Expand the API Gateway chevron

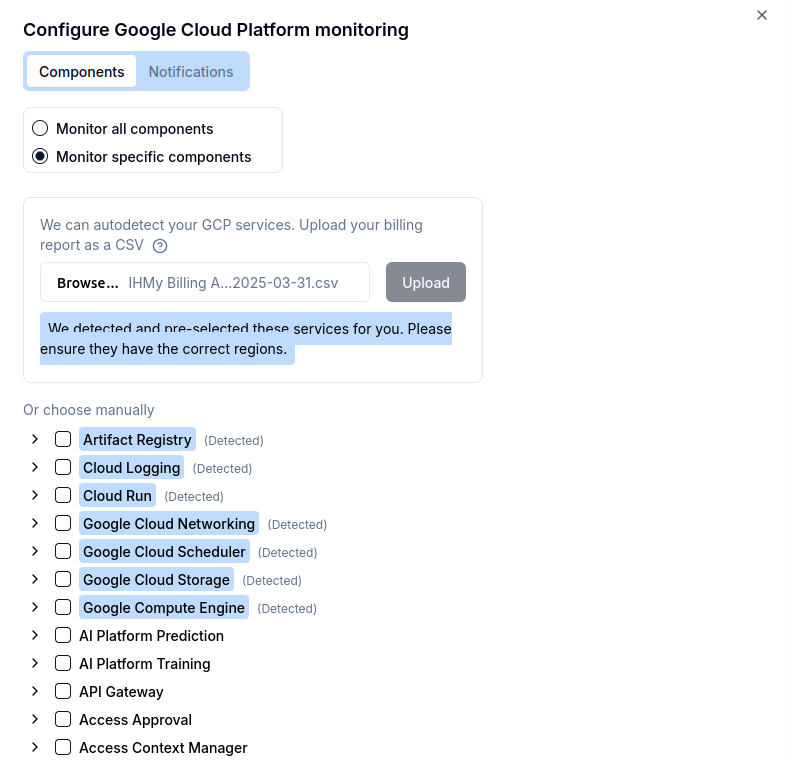point(35,691)
